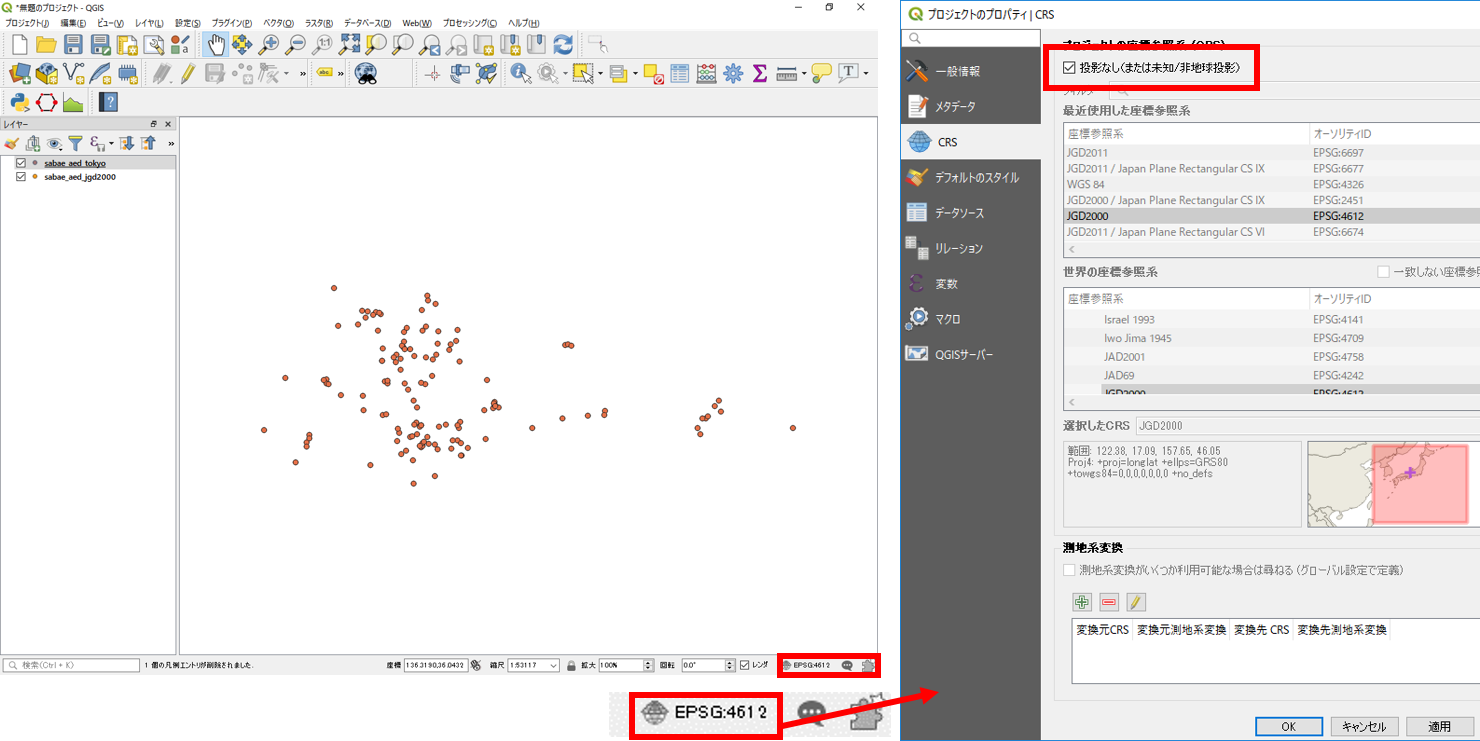Toggle visibility of sabae_aed_tokyo layer
Screen dimensions: 1480x741
tap(21, 163)
